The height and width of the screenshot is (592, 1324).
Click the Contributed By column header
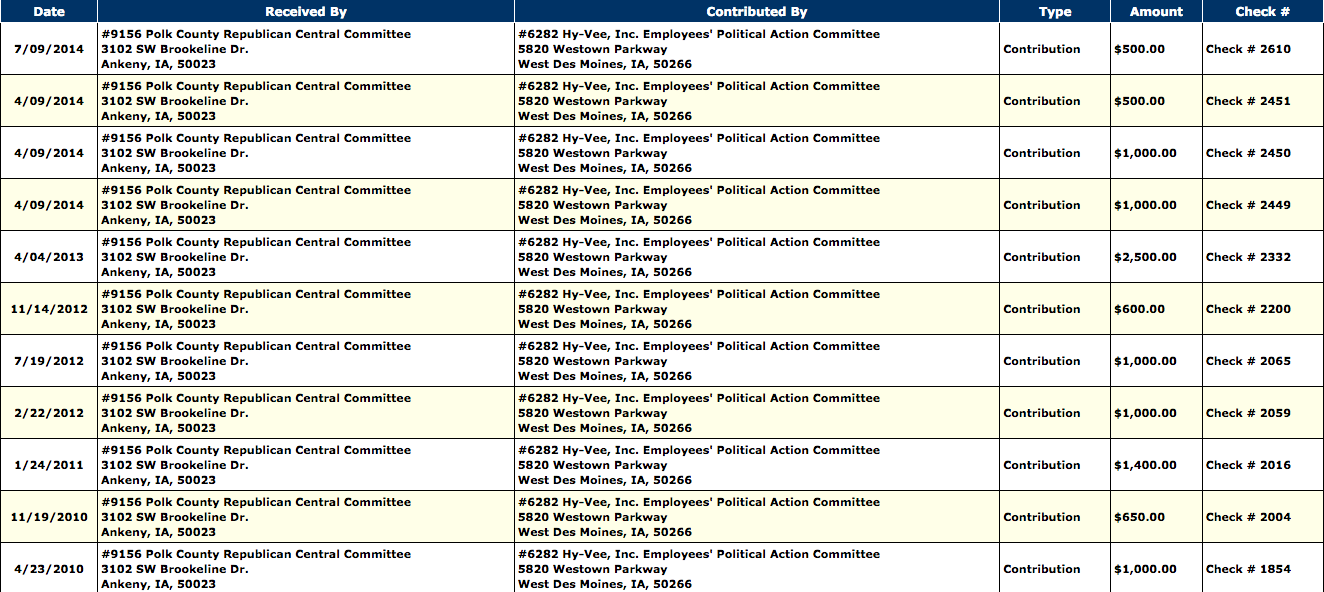coord(757,12)
